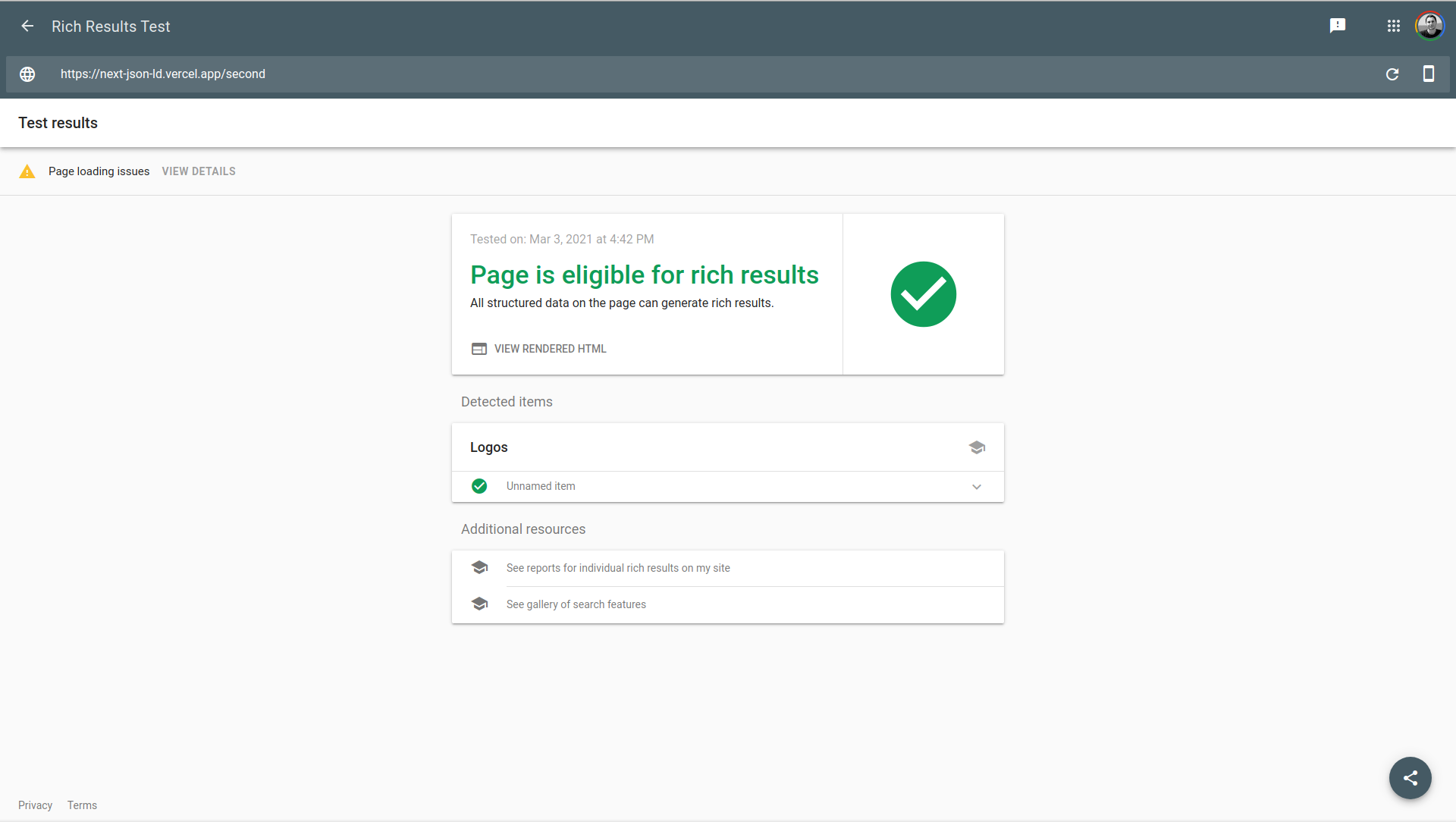Click the send feedback icon

pyautogui.click(x=1338, y=25)
